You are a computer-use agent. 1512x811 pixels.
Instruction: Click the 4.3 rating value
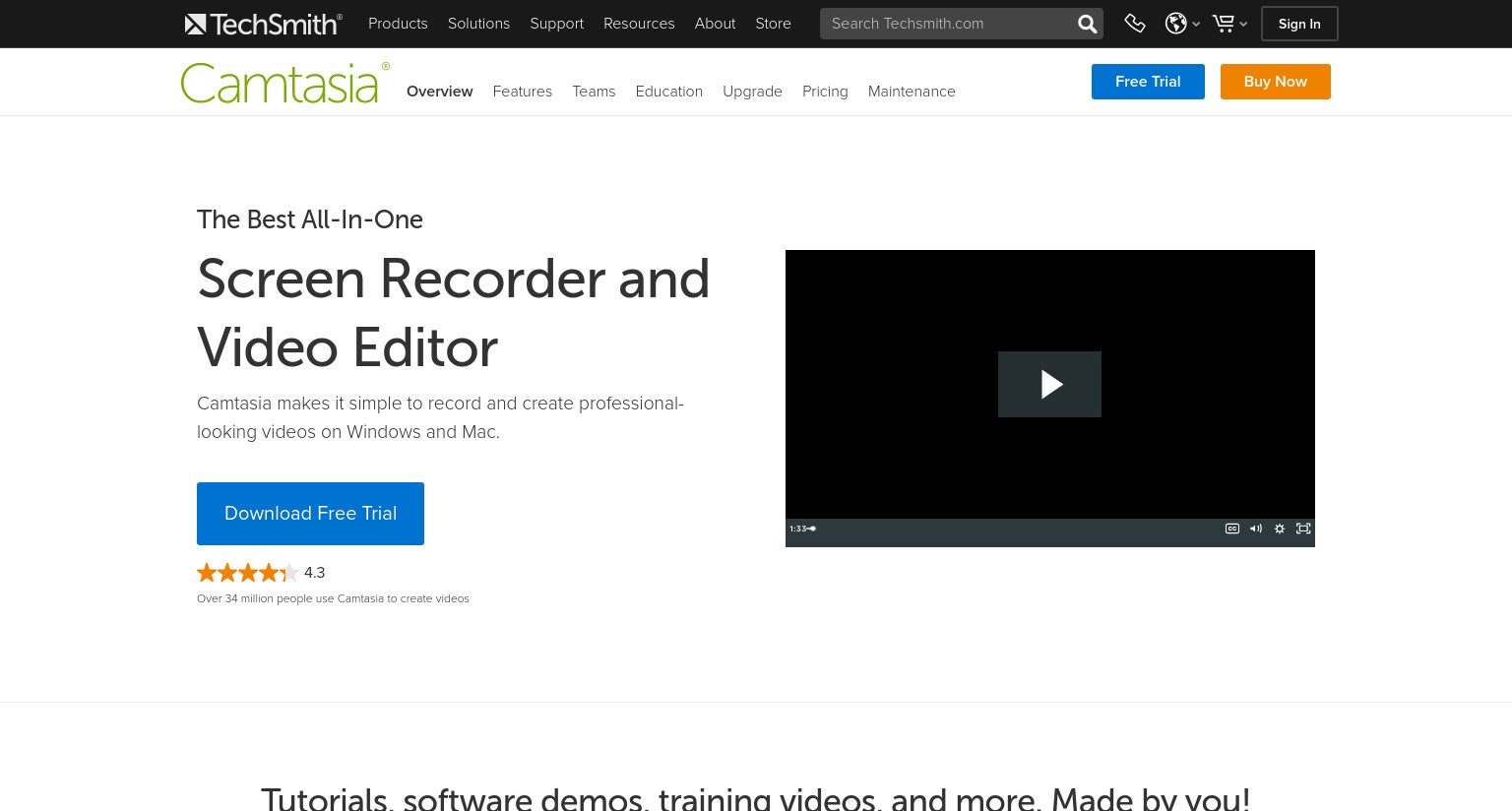(314, 573)
